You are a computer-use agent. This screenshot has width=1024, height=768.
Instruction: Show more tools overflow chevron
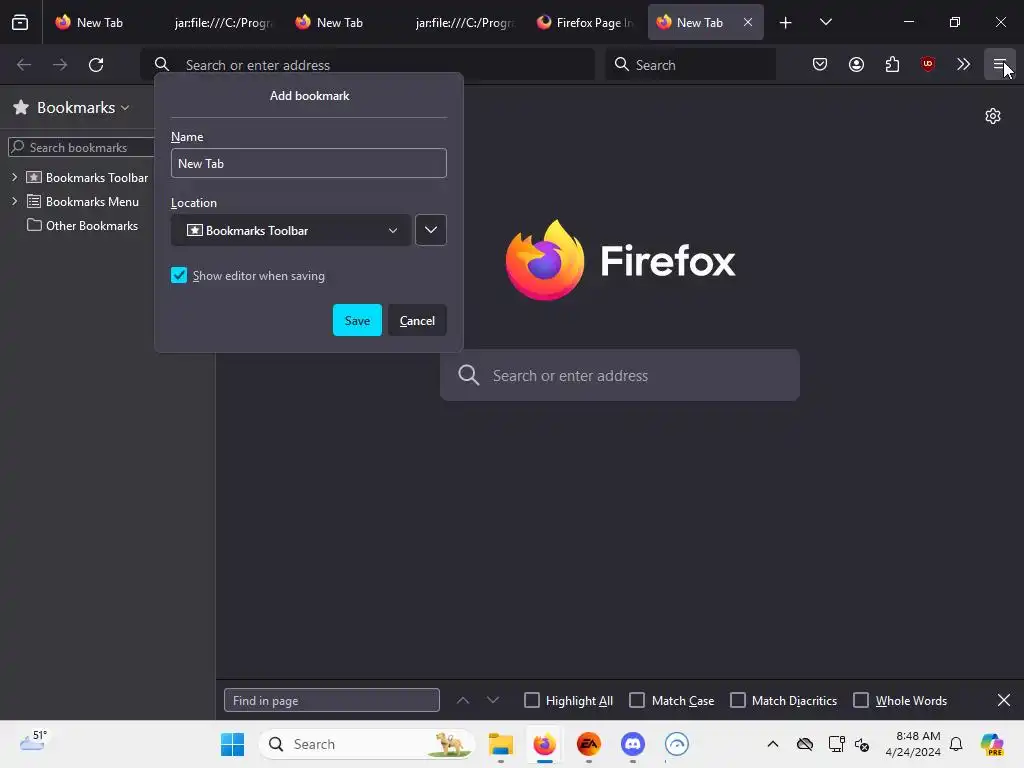963,64
